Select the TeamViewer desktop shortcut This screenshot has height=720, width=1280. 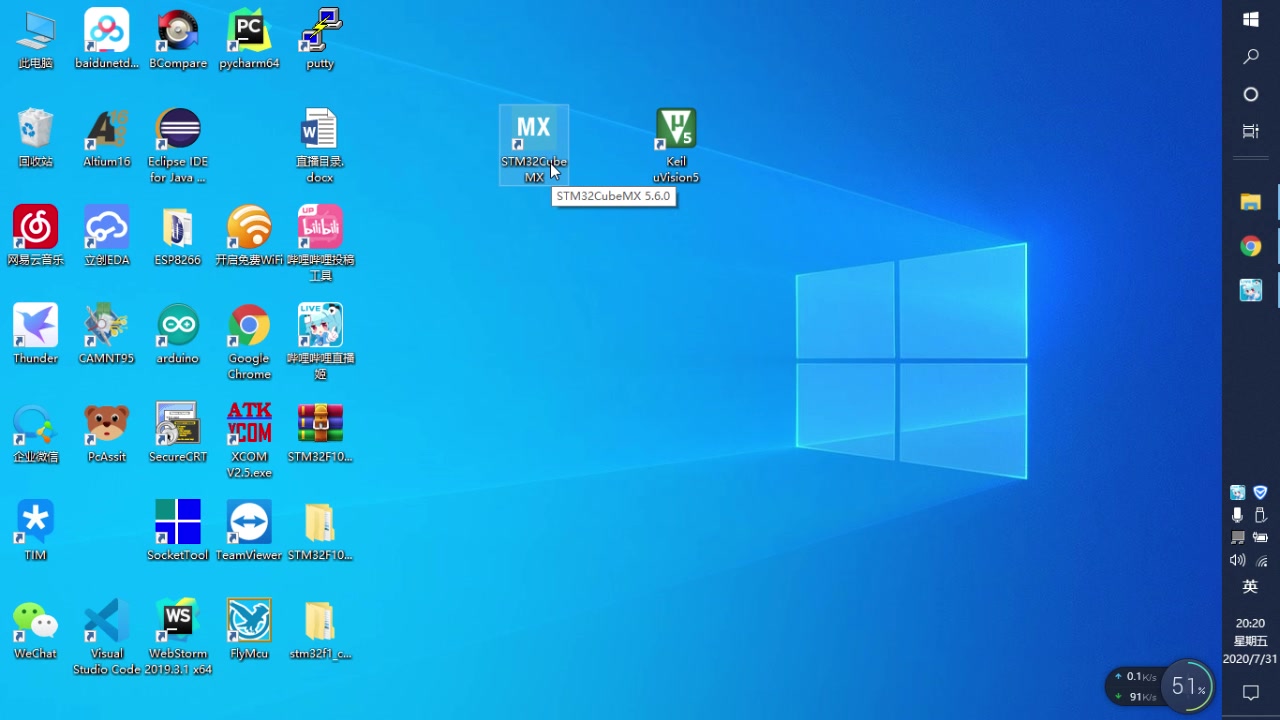point(249,531)
